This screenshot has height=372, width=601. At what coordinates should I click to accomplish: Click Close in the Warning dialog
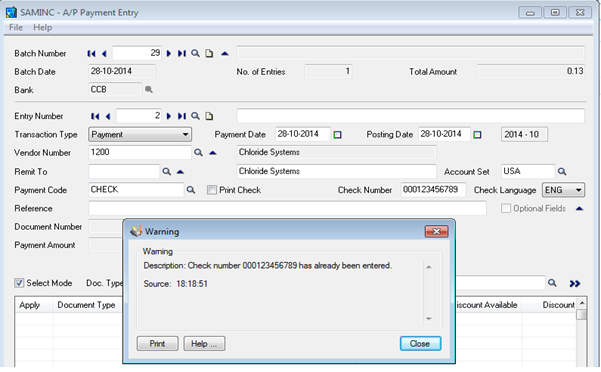click(420, 344)
